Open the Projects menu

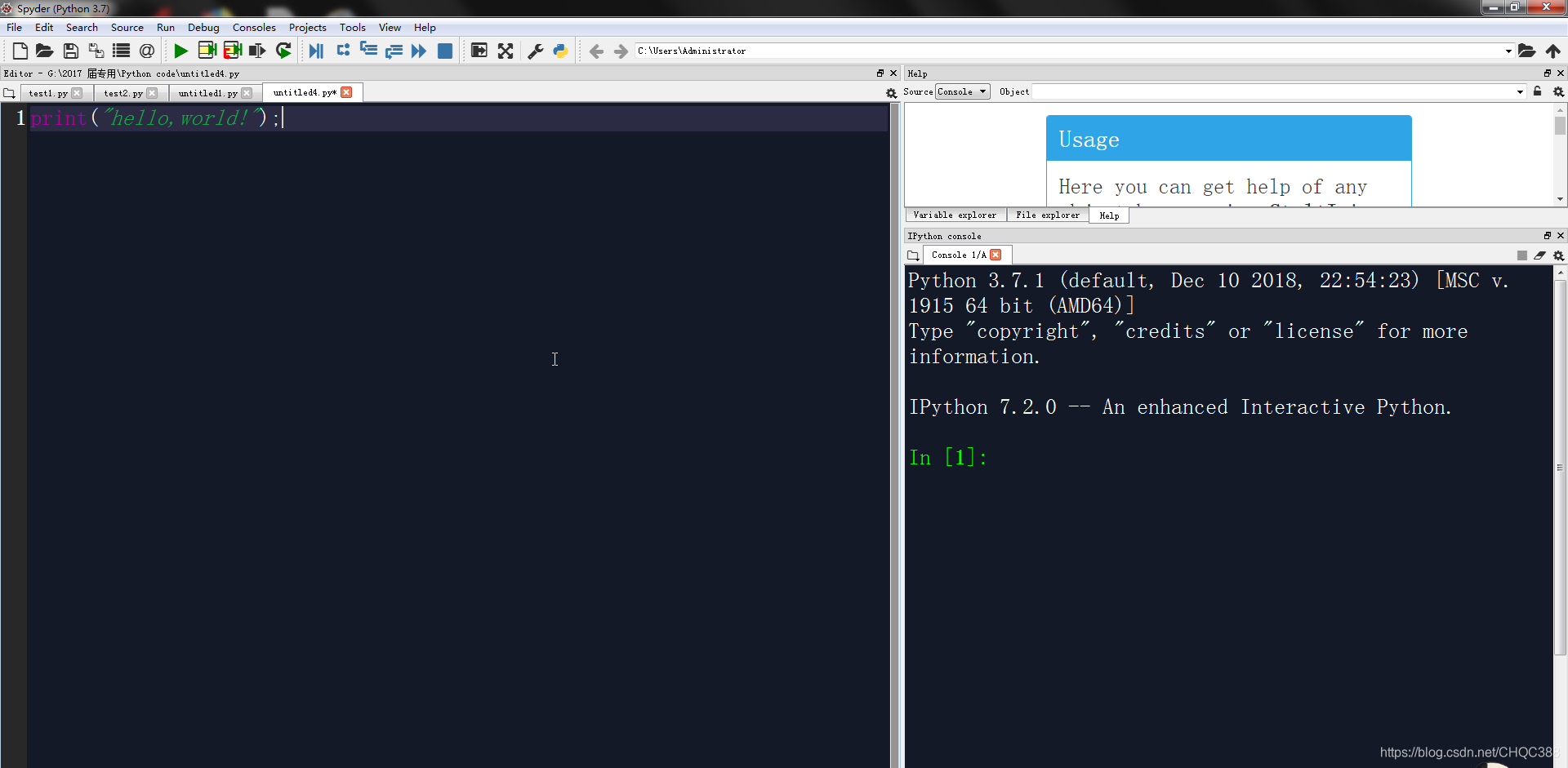point(308,27)
